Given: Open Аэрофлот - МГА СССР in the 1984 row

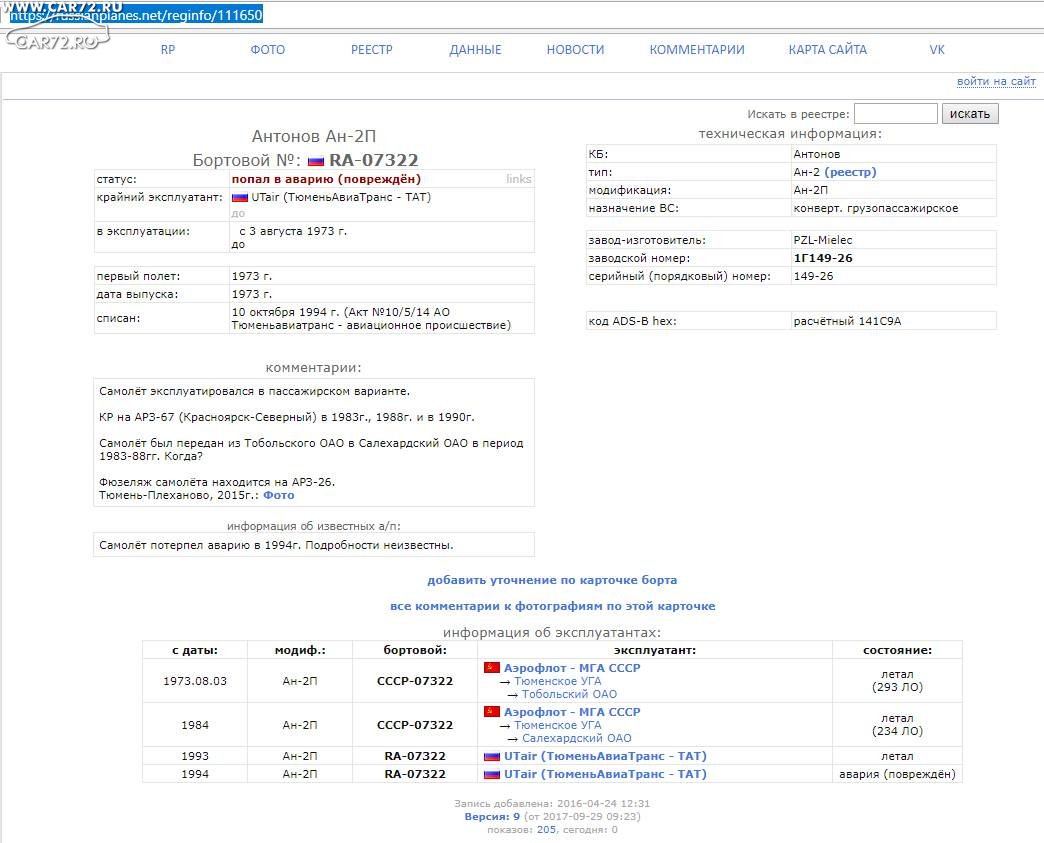Looking at the screenshot, I should coord(572,712).
